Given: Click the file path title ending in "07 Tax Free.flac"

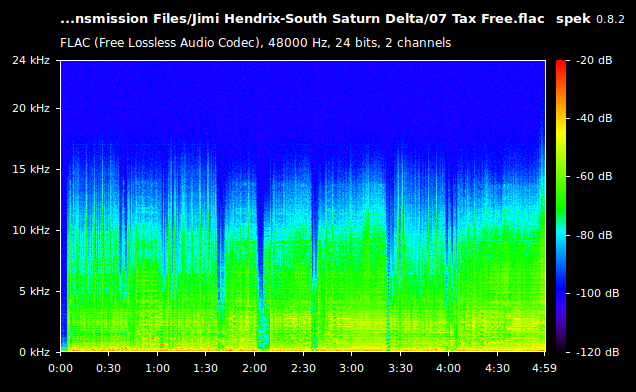Looking at the screenshot, I should (x=302, y=19).
